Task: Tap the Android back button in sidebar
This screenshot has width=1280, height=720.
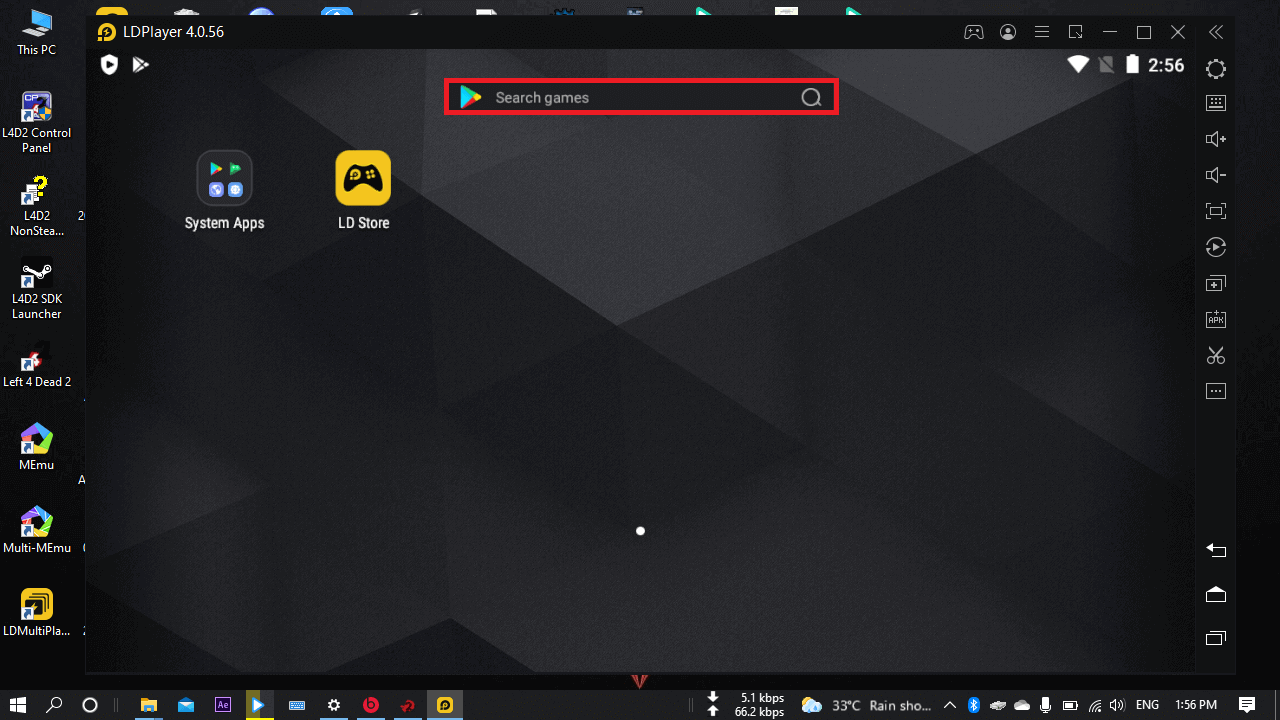Action: tap(1216, 550)
